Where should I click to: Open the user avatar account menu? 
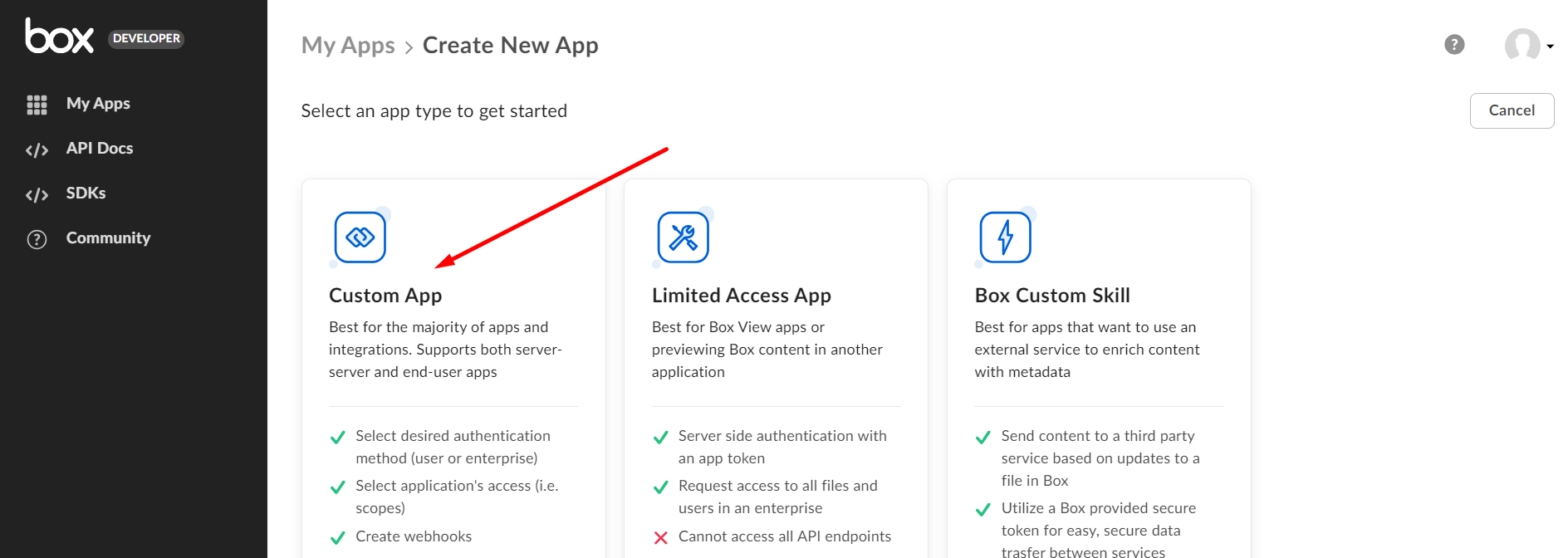point(1521,45)
